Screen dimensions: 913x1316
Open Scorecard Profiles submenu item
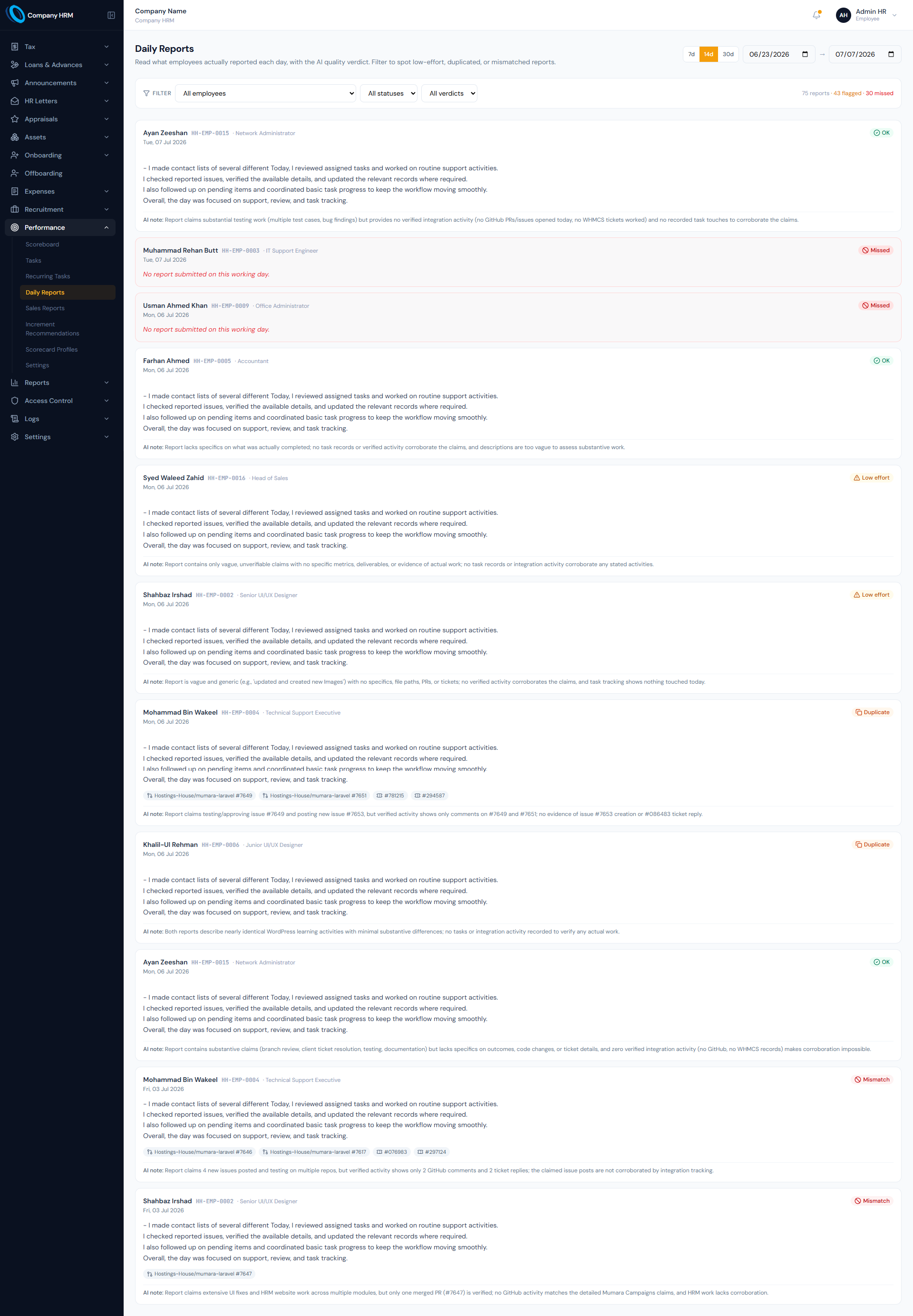68,350
